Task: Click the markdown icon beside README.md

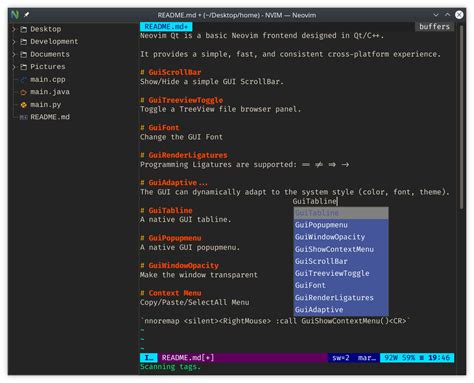Action: pos(23,117)
